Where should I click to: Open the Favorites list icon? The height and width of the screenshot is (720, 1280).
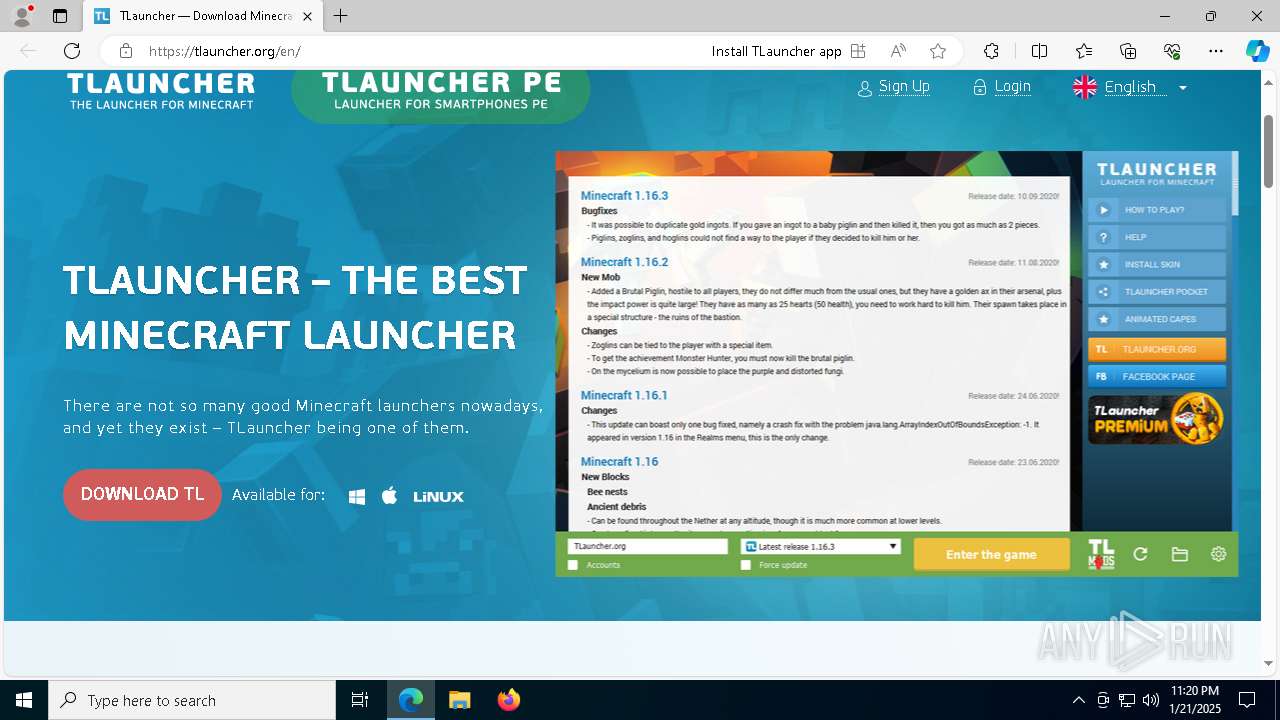tap(1084, 51)
